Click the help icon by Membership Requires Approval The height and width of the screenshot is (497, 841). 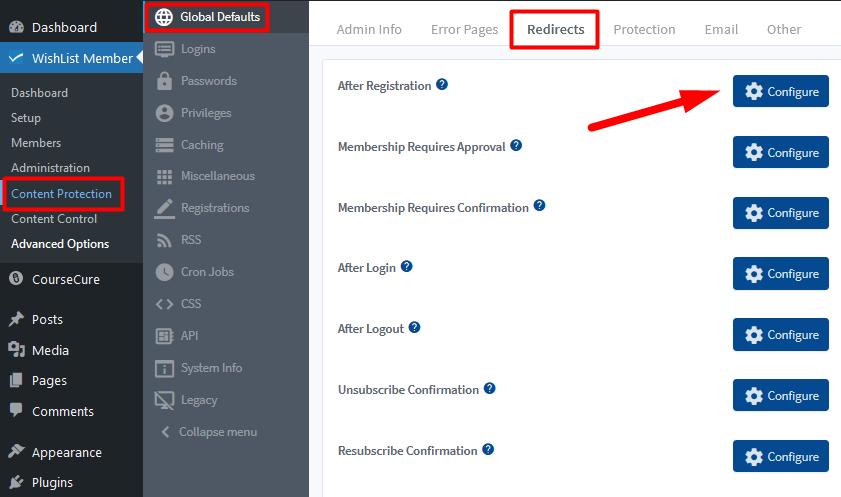pos(516,145)
